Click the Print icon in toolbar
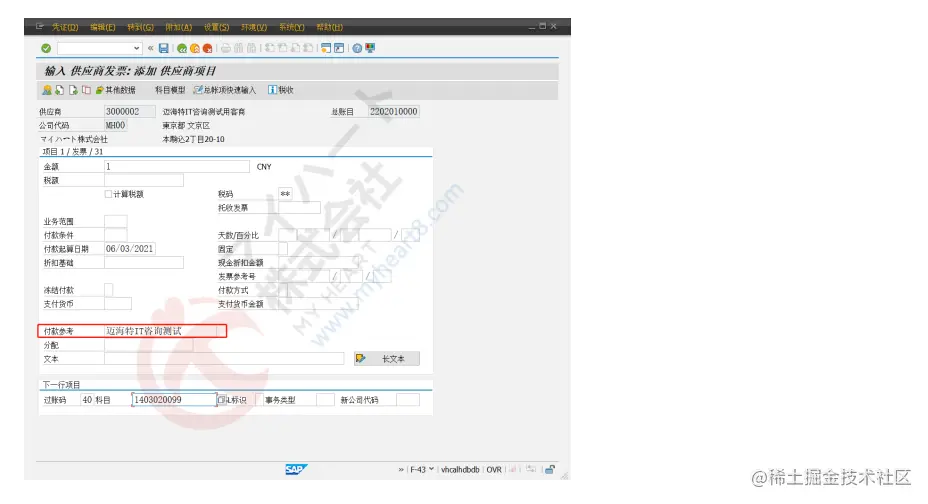The image size is (928, 504). point(226,49)
